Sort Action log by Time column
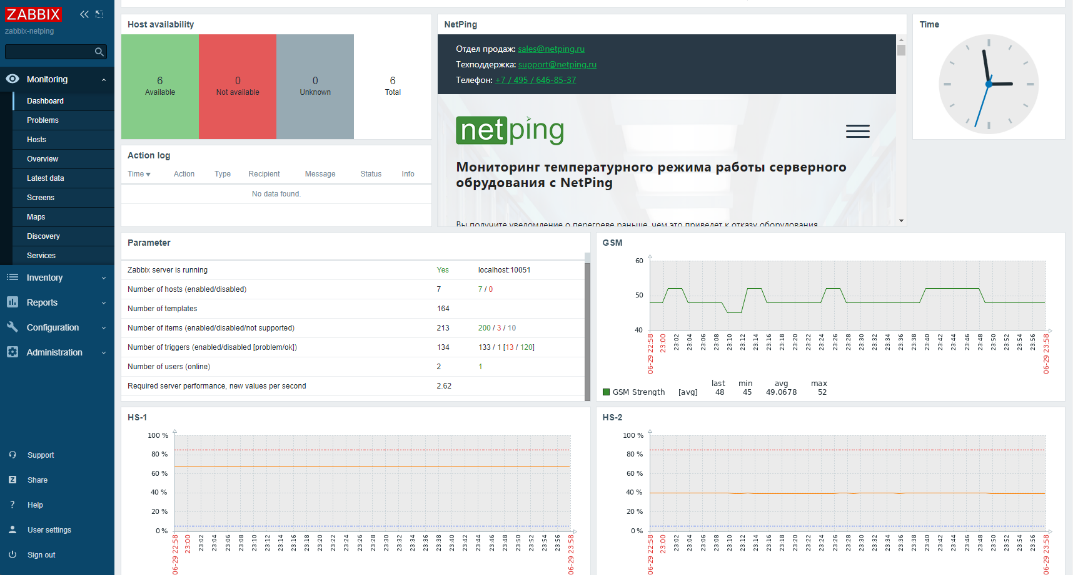The image size is (1073, 575). point(139,174)
